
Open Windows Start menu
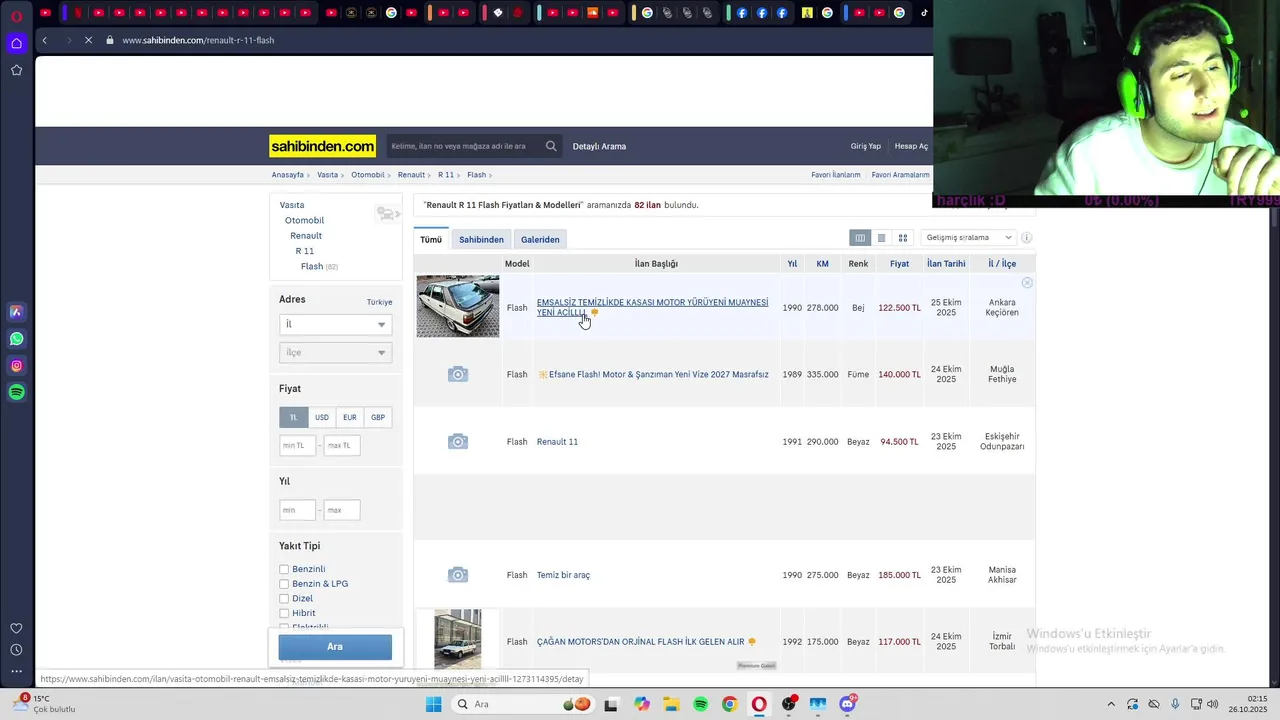point(433,704)
